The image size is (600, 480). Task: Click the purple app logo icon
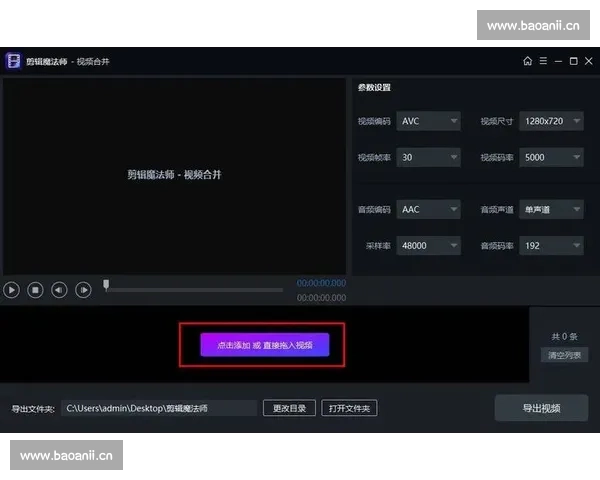(14, 61)
